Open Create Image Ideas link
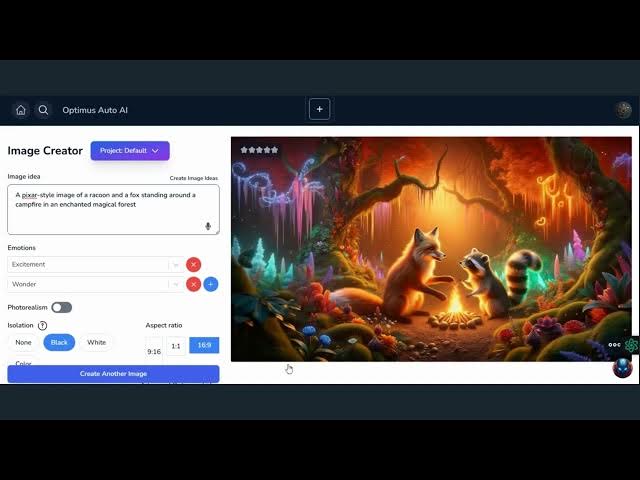This screenshot has width=640, height=480. pos(194,178)
